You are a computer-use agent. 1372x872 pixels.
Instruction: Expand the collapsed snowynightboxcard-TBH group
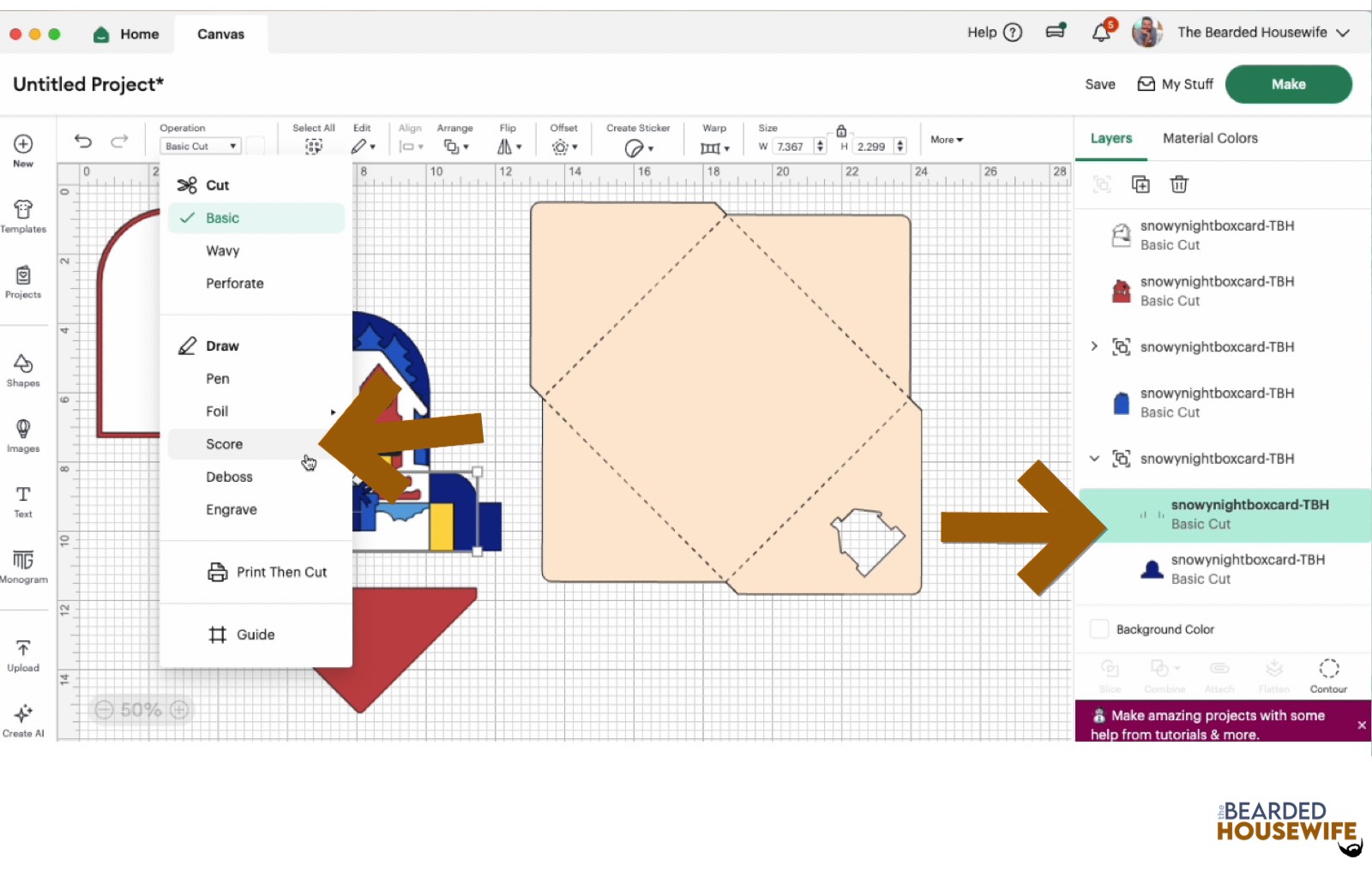click(1094, 346)
